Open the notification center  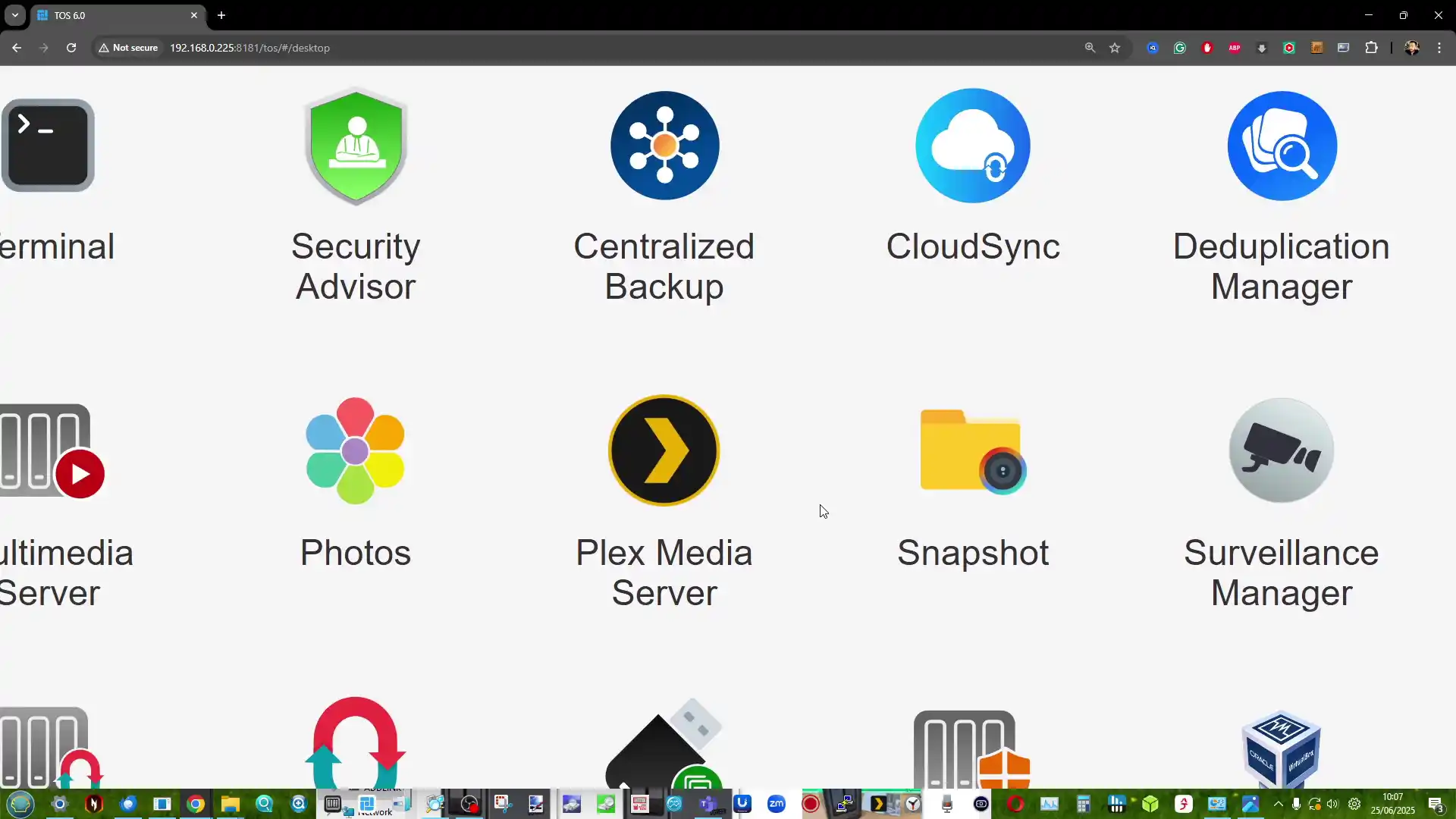[x=1436, y=804]
